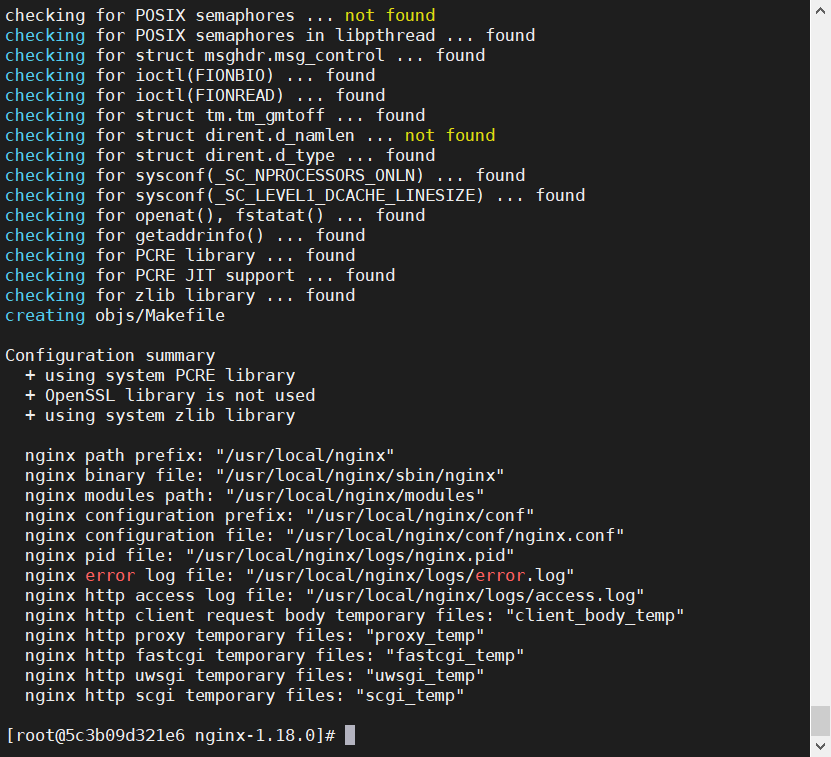This screenshot has height=757, width=831.
Task: Click the terminal cursor at the prompt
Action: click(x=350, y=735)
